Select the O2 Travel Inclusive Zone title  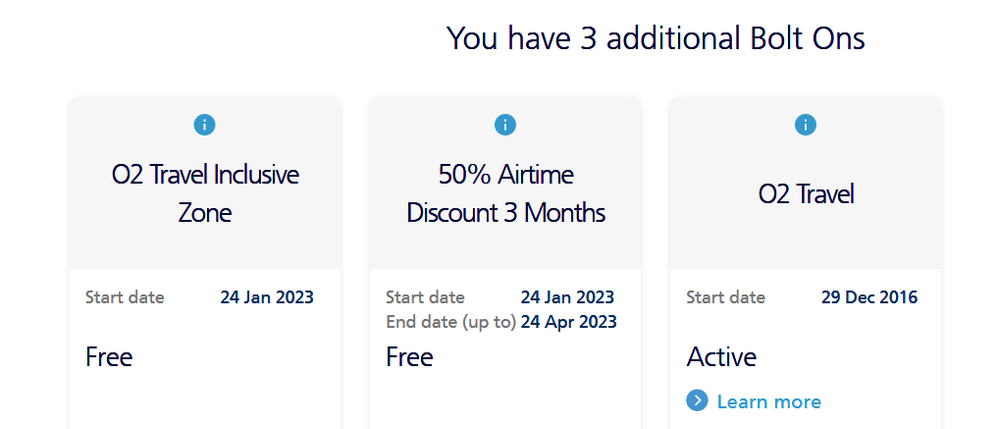[x=205, y=193]
